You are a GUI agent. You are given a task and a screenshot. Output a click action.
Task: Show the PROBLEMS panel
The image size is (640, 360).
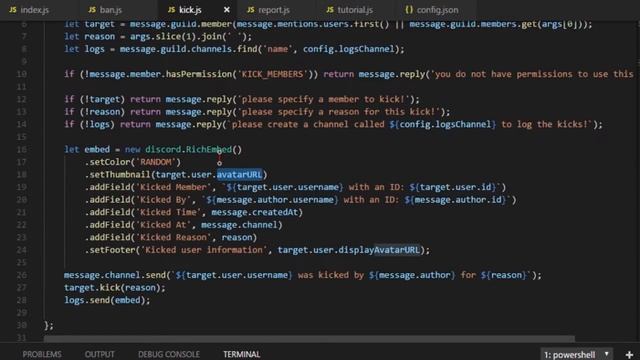point(42,354)
